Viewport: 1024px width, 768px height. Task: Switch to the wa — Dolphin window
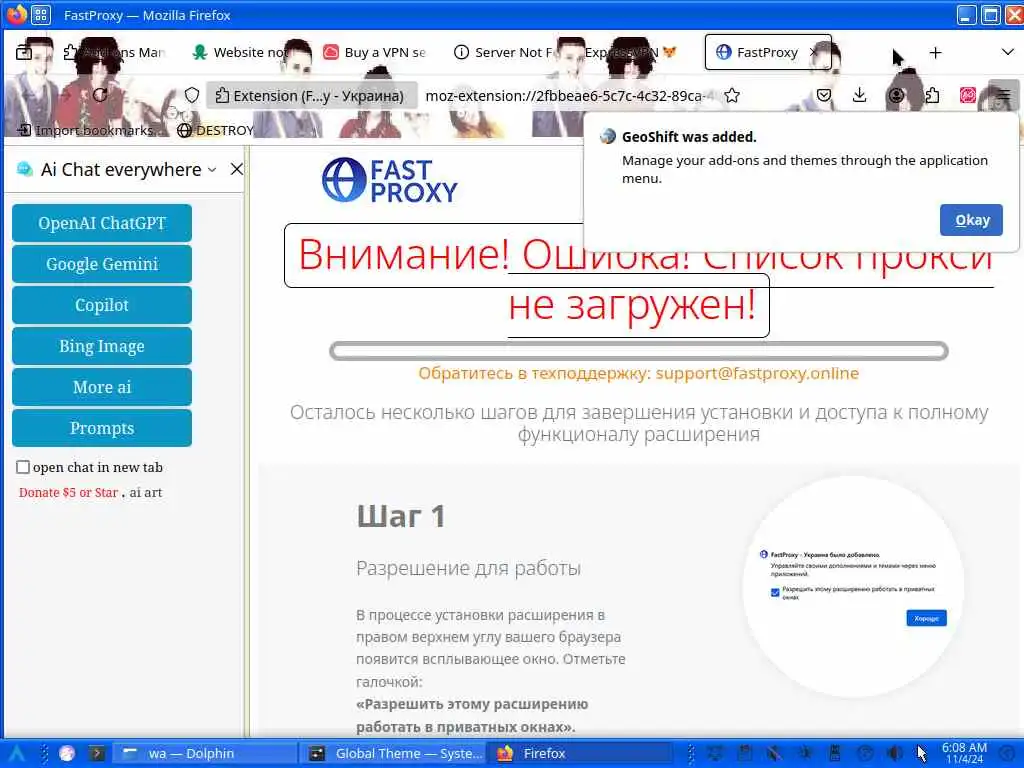205,754
